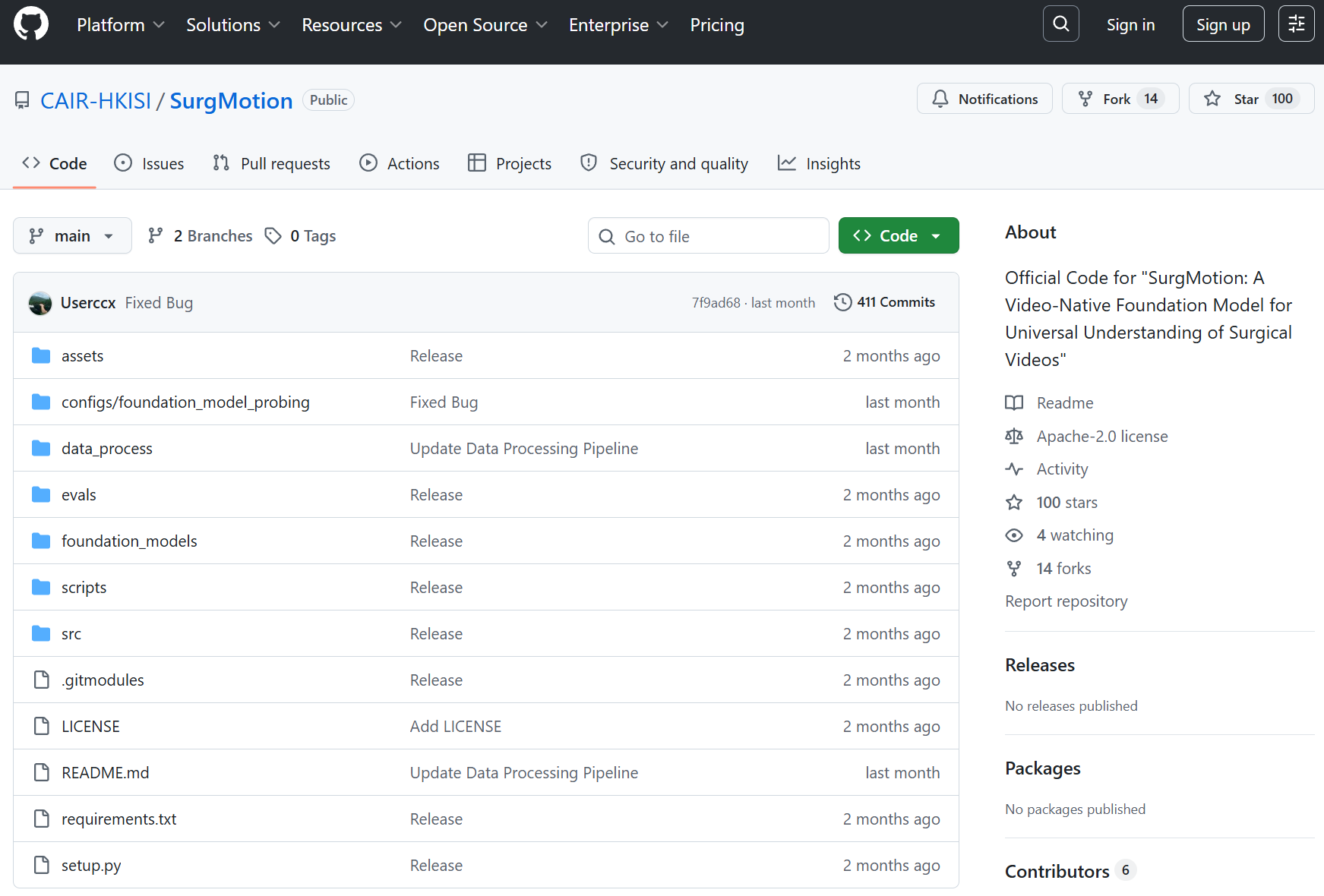1324x896 pixels.
Task: Open the configs/foundation_model_probing folder
Action: pyautogui.click(x=185, y=402)
